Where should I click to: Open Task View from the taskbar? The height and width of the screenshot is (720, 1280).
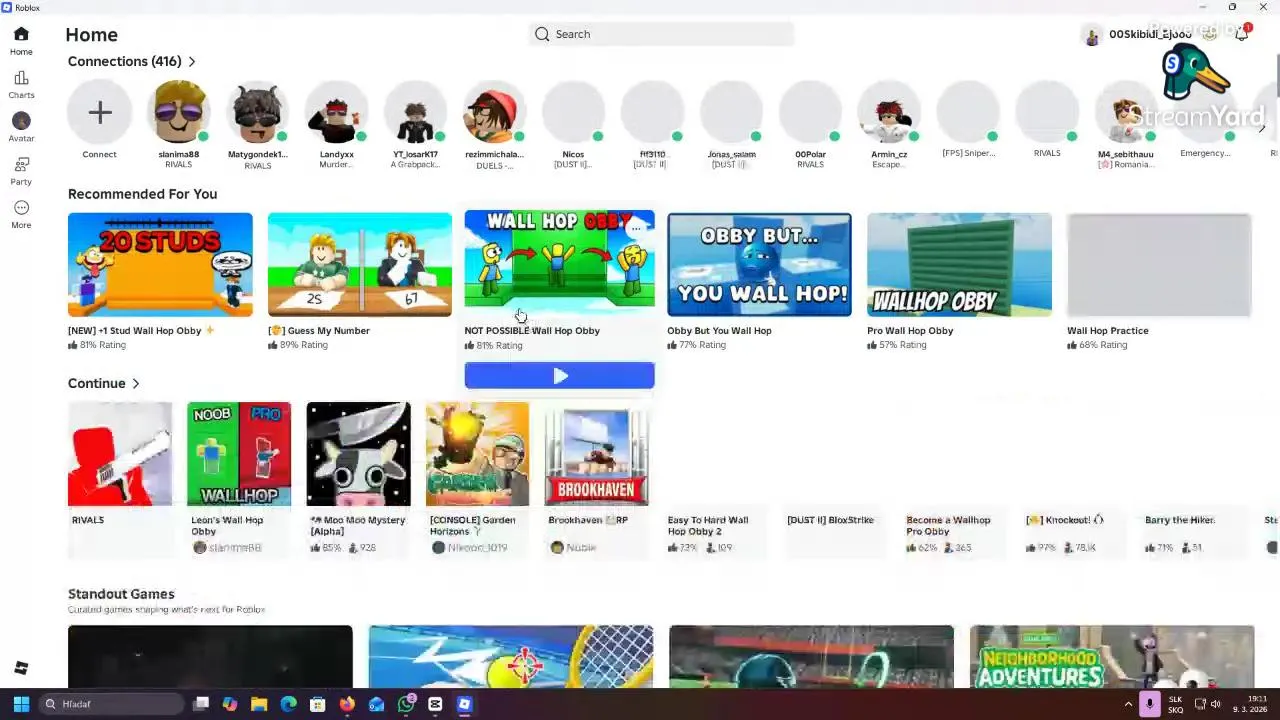click(x=201, y=704)
